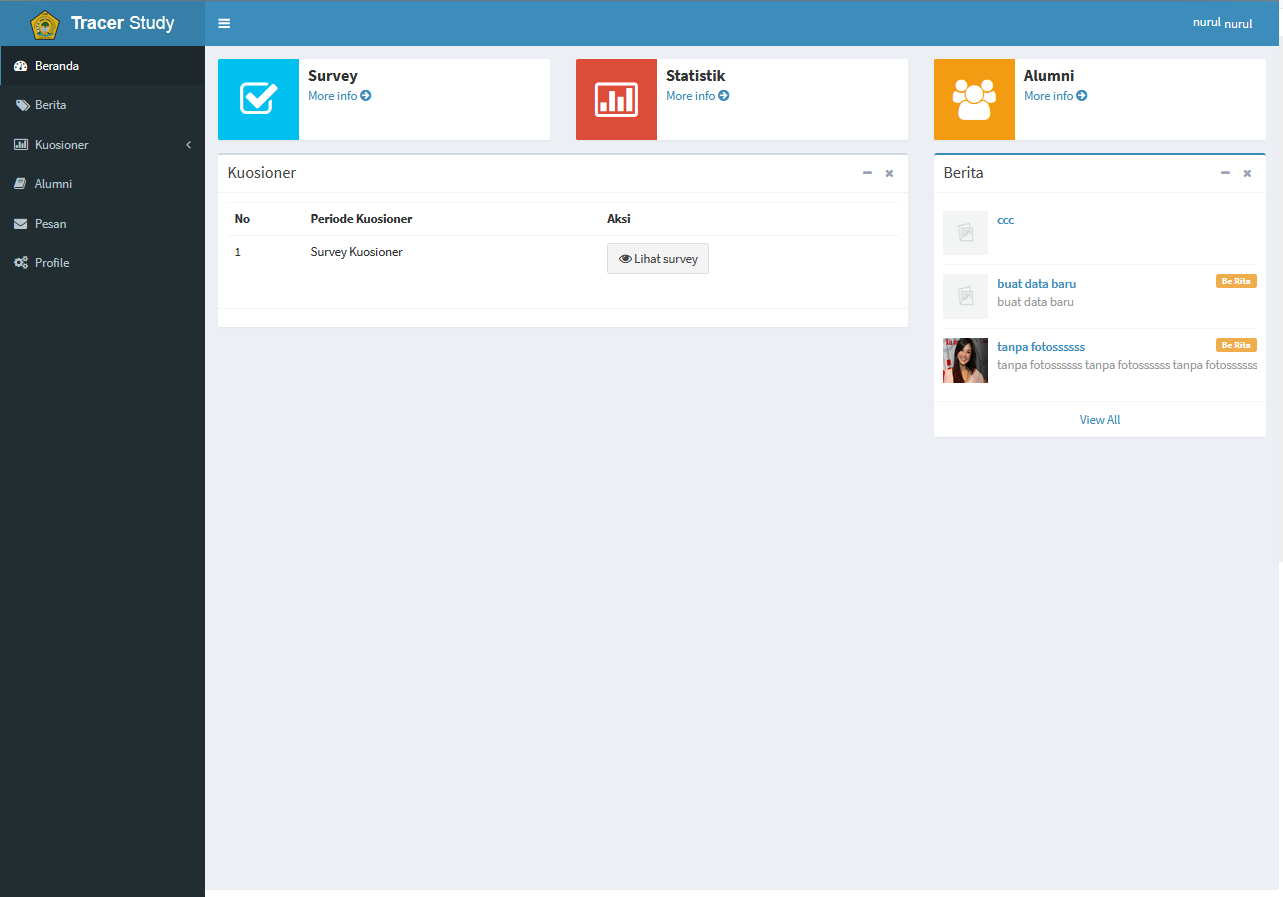Open the buat data baru news title
Viewport: 1283px width, 897px height.
tap(1036, 284)
